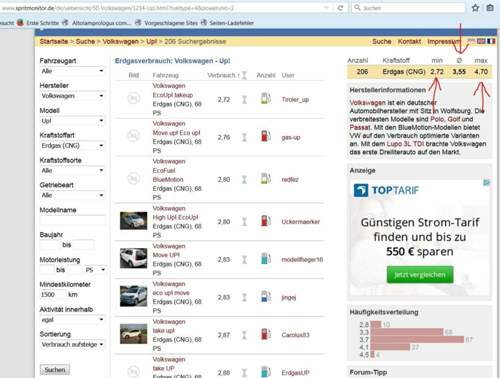Open eco up! move vehicle thumbnail
500x378 pixels.
[134, 296]
